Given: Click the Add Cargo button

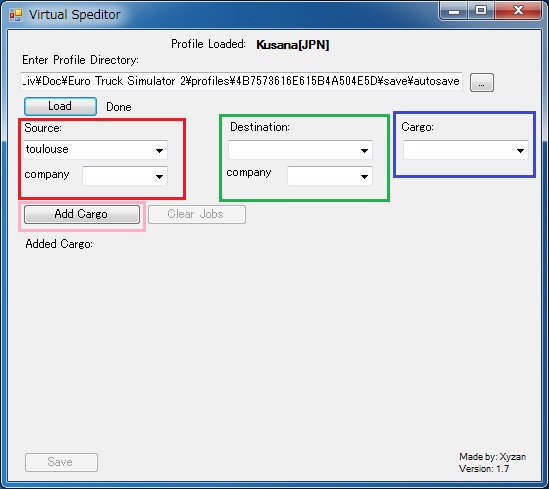Looking at the screenshot, I should (x=82, y=214).
